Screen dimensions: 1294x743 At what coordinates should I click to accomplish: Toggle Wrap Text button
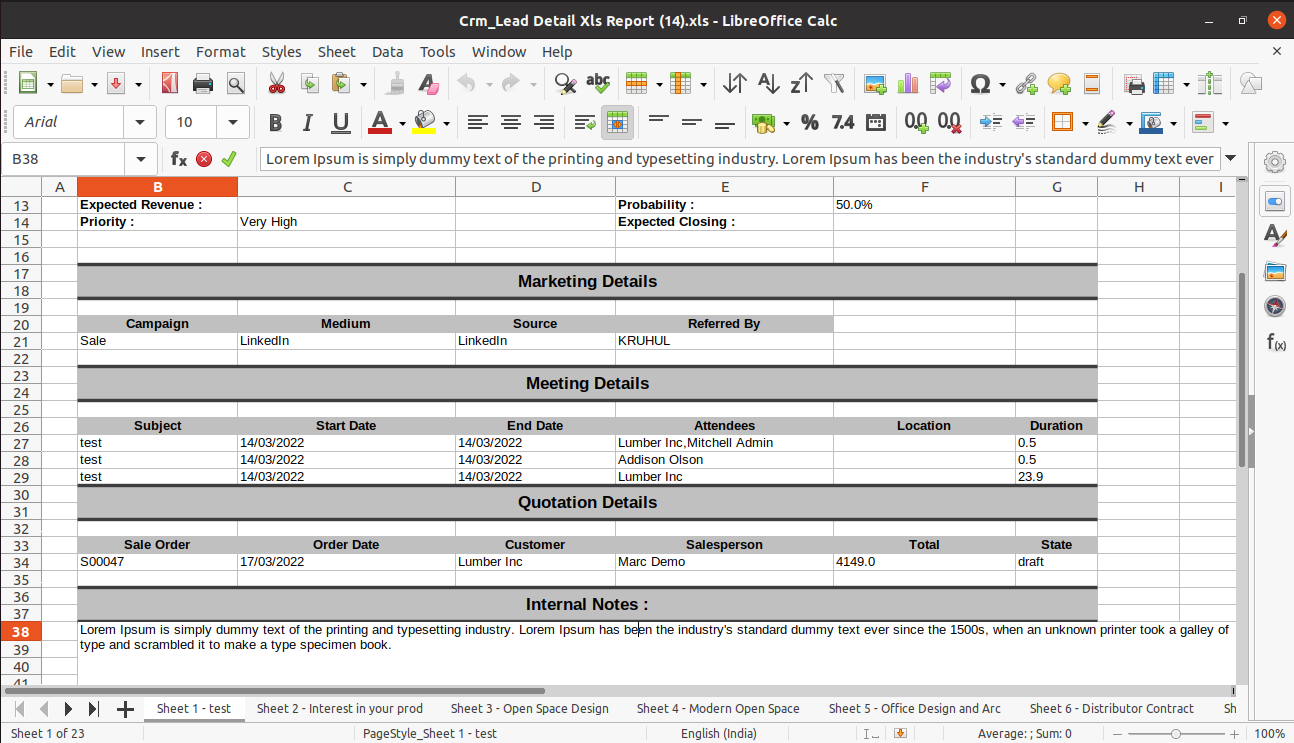click(585, 122)
